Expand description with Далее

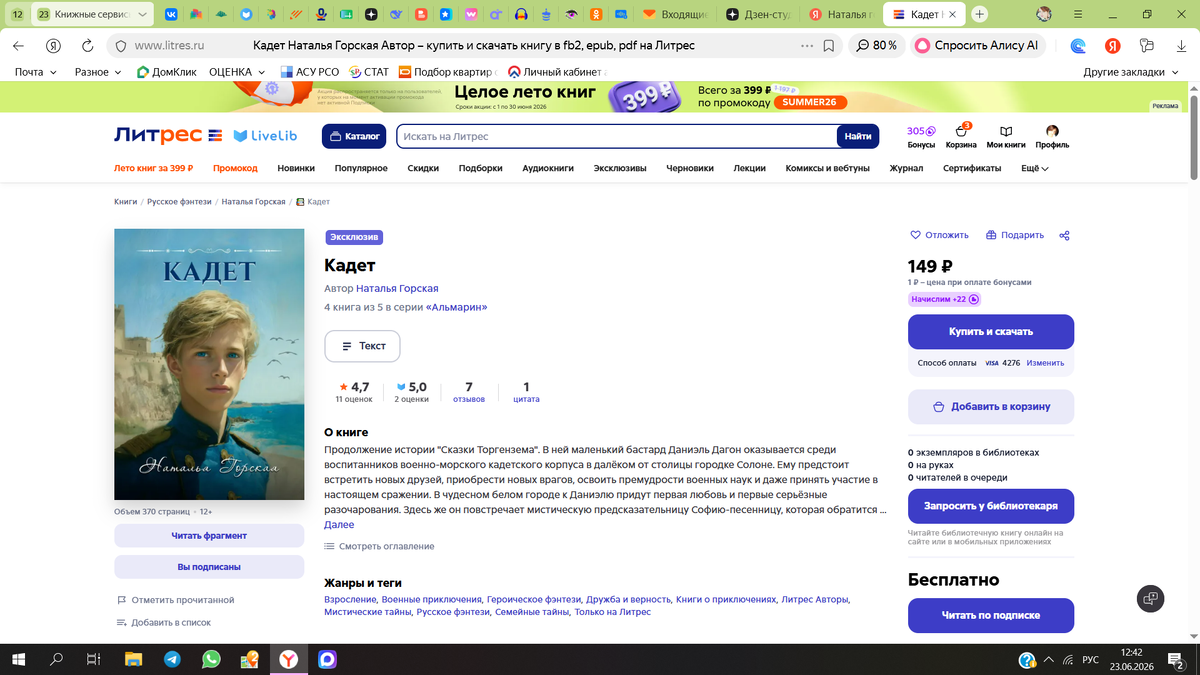point(339,524)
